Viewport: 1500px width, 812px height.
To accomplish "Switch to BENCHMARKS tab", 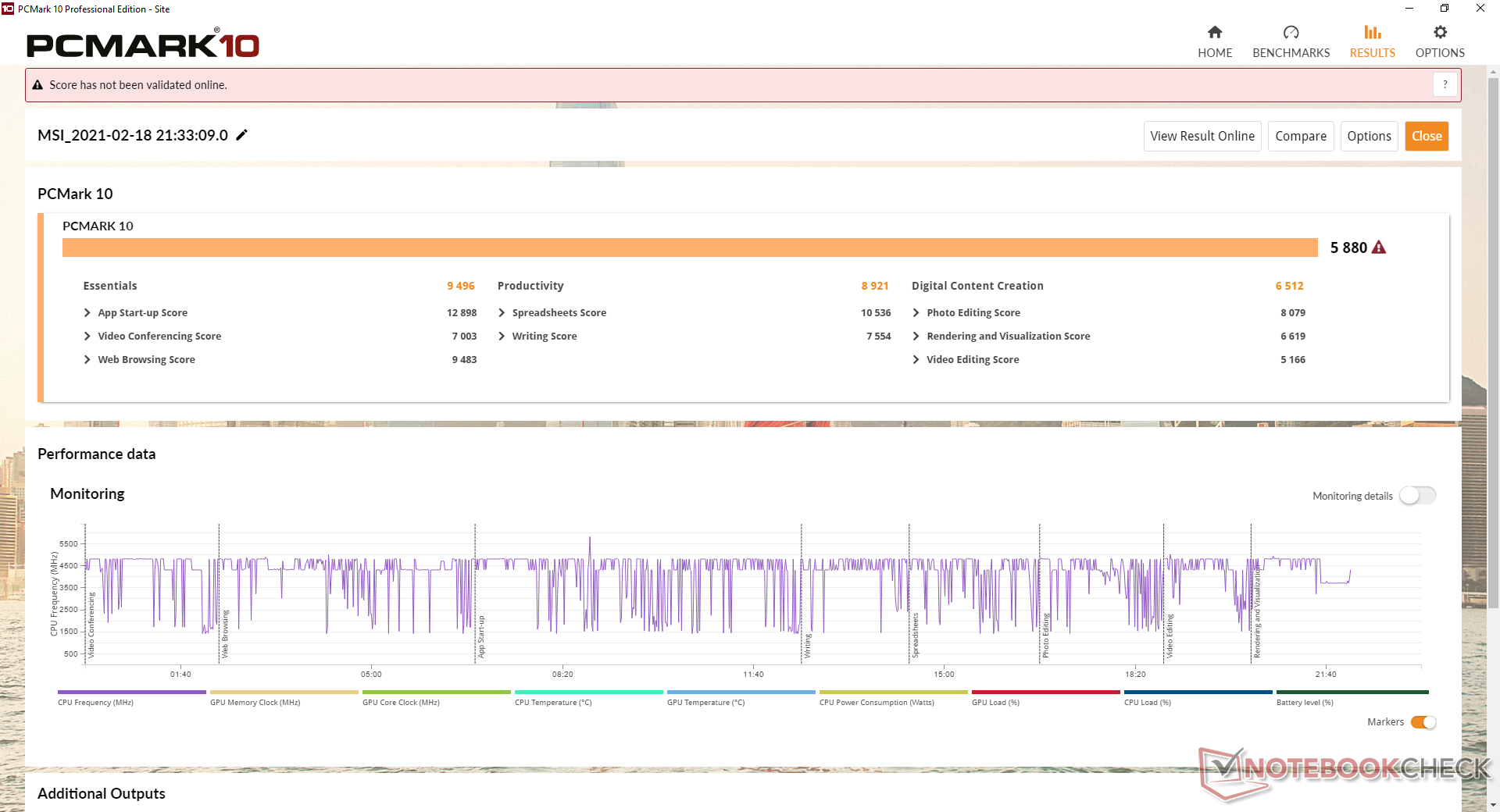I will click(x=1291, y=53).
